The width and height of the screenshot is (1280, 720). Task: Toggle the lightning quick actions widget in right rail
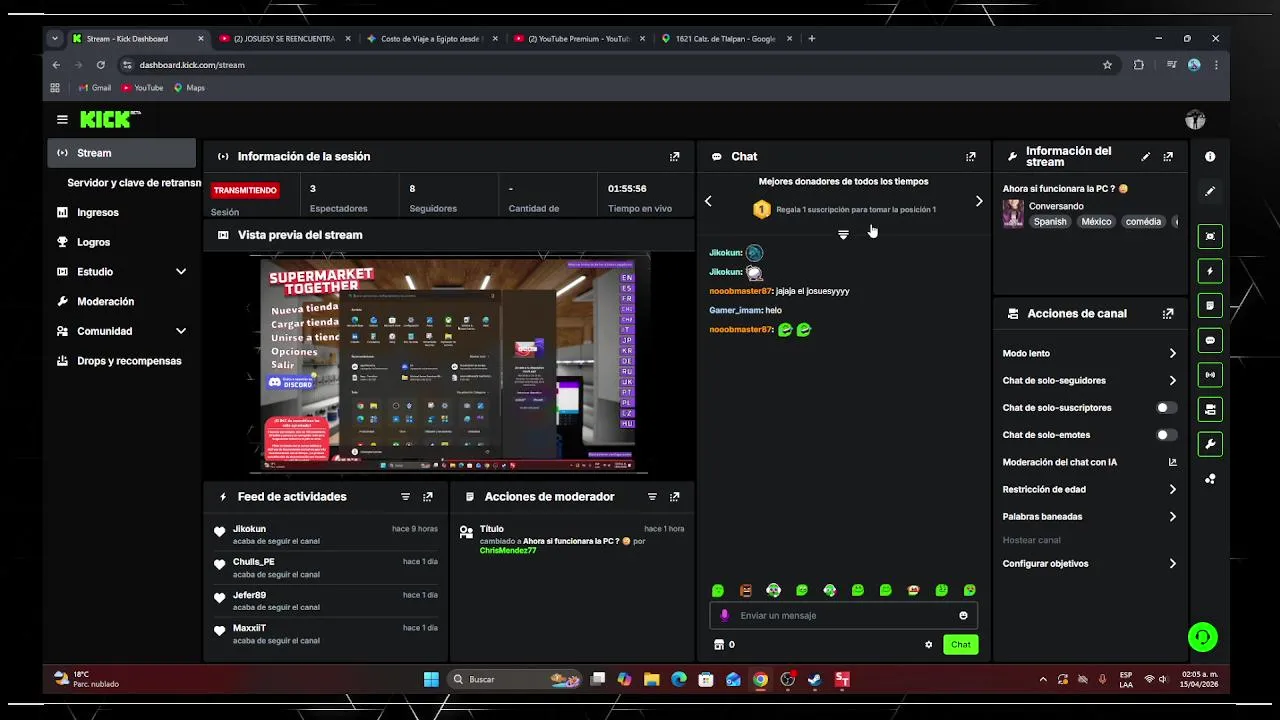[1210, 271]
